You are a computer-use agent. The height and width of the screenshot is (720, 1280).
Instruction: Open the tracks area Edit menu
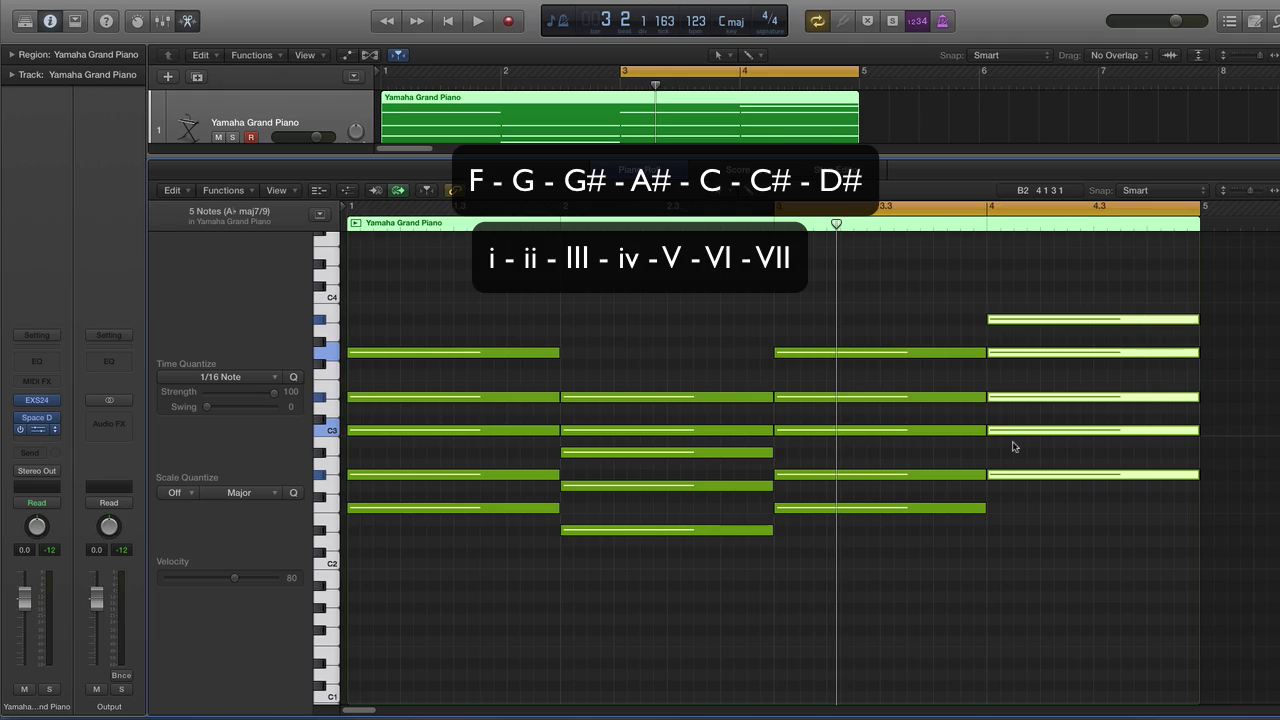click(205, 55)
